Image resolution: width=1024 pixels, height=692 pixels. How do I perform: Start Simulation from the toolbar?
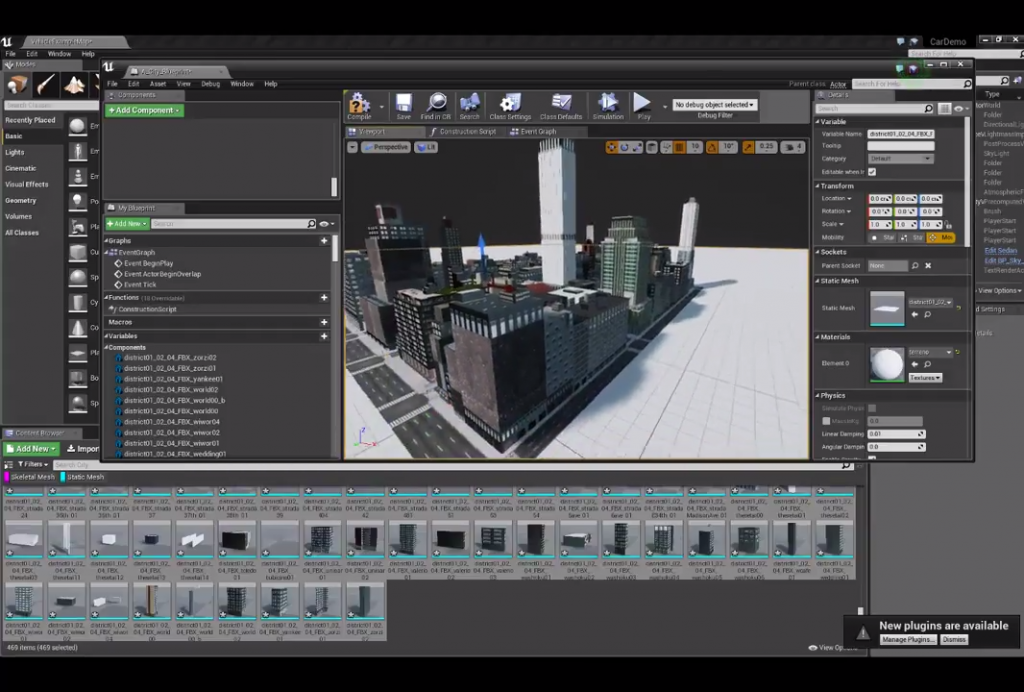pyautogui.click(x=608, y=105)
